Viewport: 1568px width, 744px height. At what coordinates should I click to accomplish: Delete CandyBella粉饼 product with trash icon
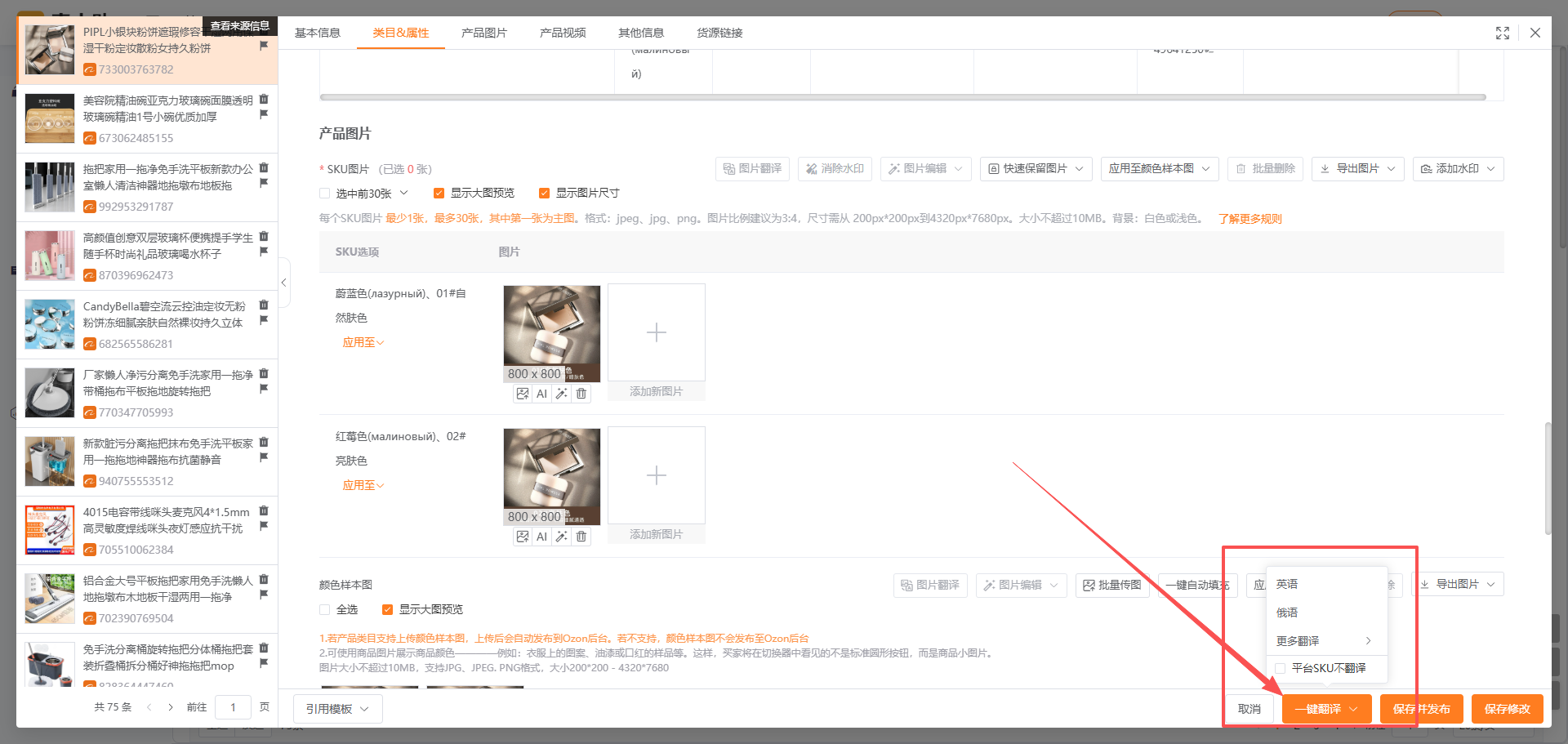pyautogui.click(x=264, y=305)
